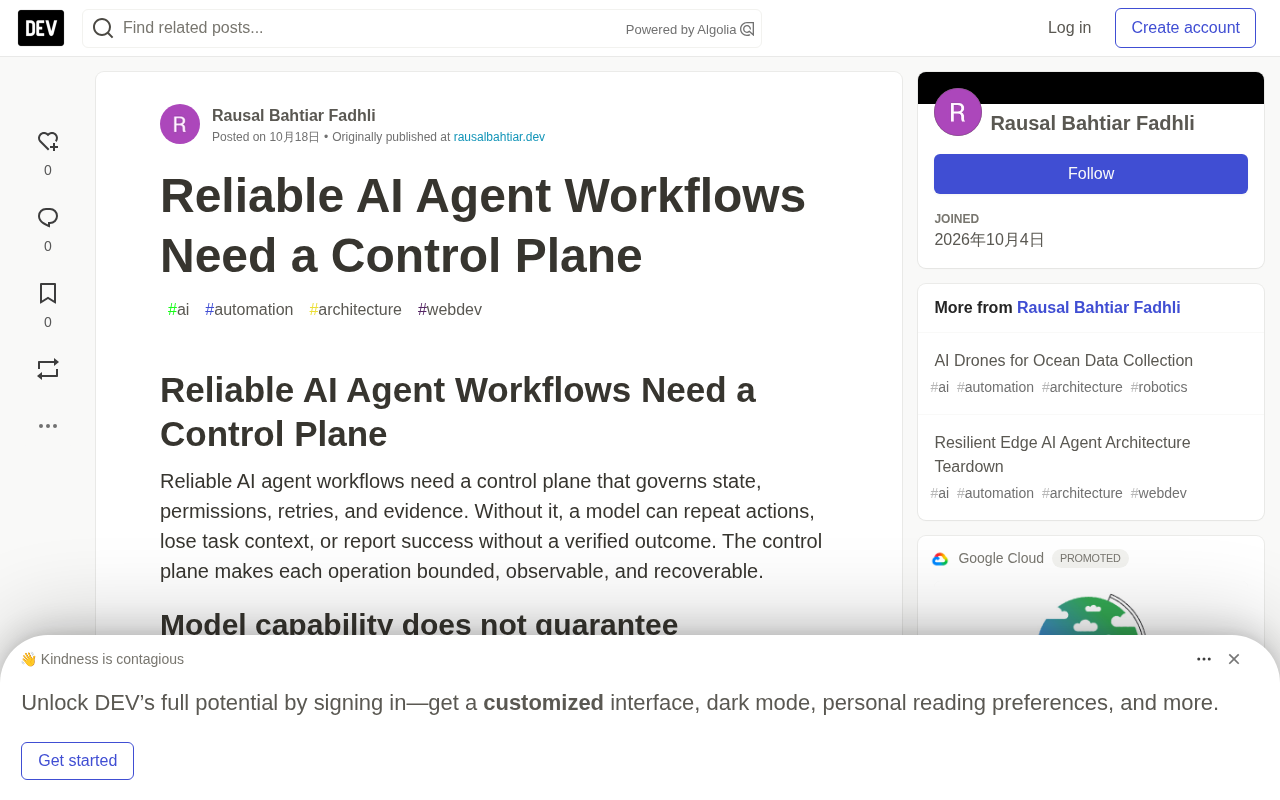The height and width of the screenshot is (800, 1280).
Task: Click the Google Cloud promoted sponsor name
Action: tap(1001, 559)
